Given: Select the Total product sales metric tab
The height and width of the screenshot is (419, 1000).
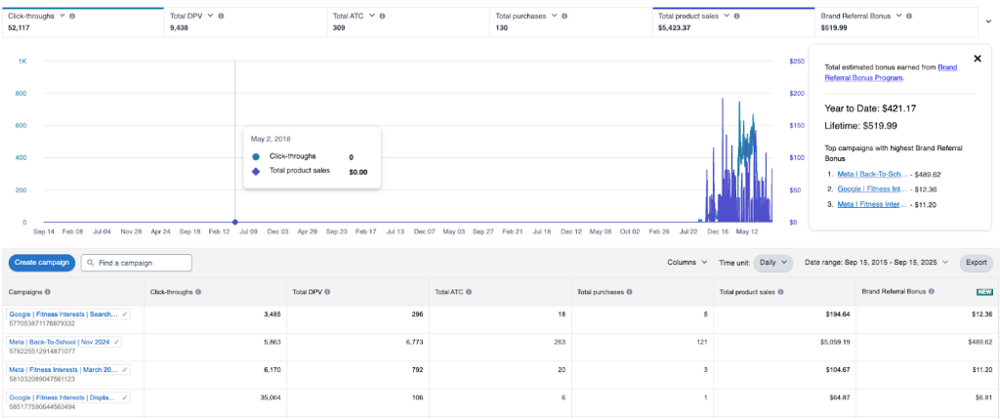Looking at the screenshot, I should point(733,22).
